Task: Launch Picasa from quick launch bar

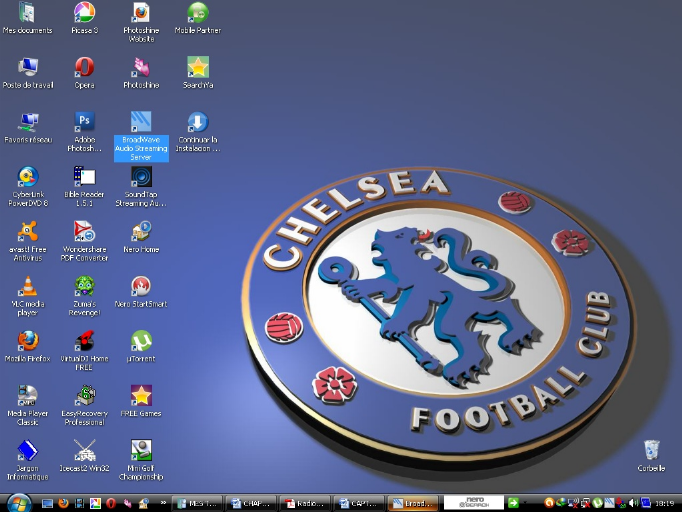Action: click(95, 504)
